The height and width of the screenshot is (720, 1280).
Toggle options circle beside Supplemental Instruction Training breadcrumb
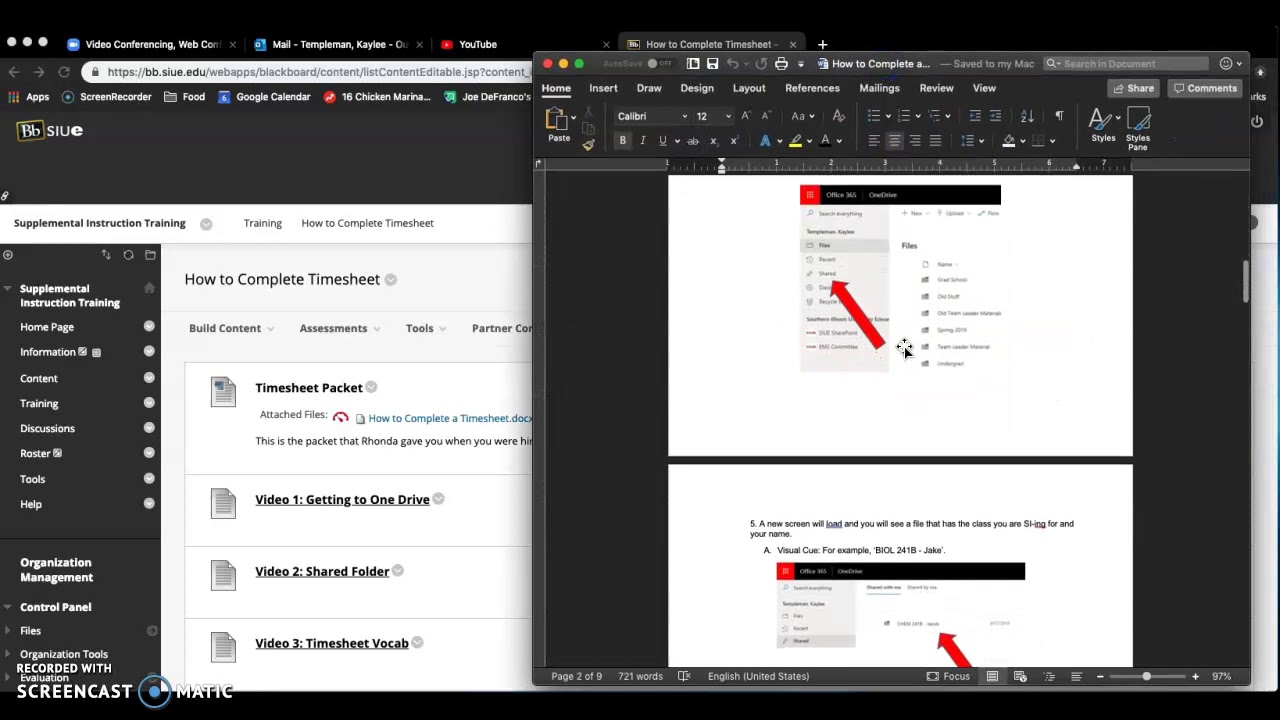206,224
